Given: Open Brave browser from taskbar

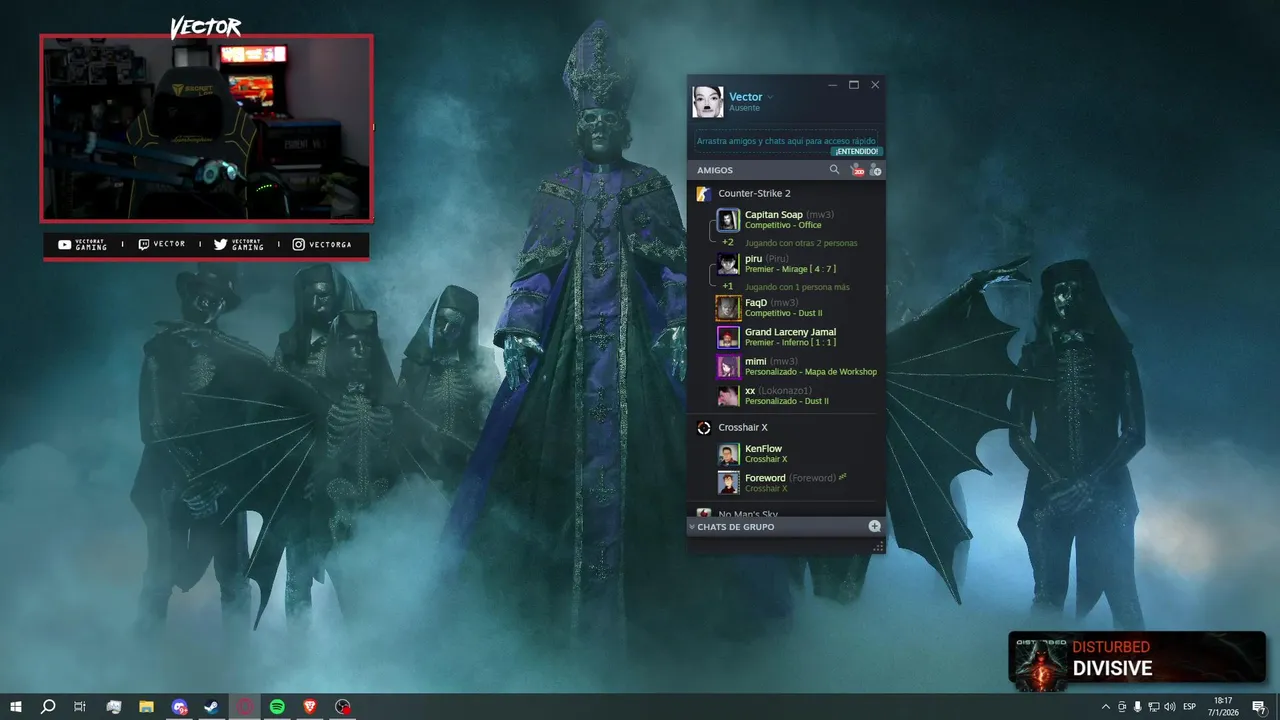Looking at the screenshot, I should (x=310, y=706).
